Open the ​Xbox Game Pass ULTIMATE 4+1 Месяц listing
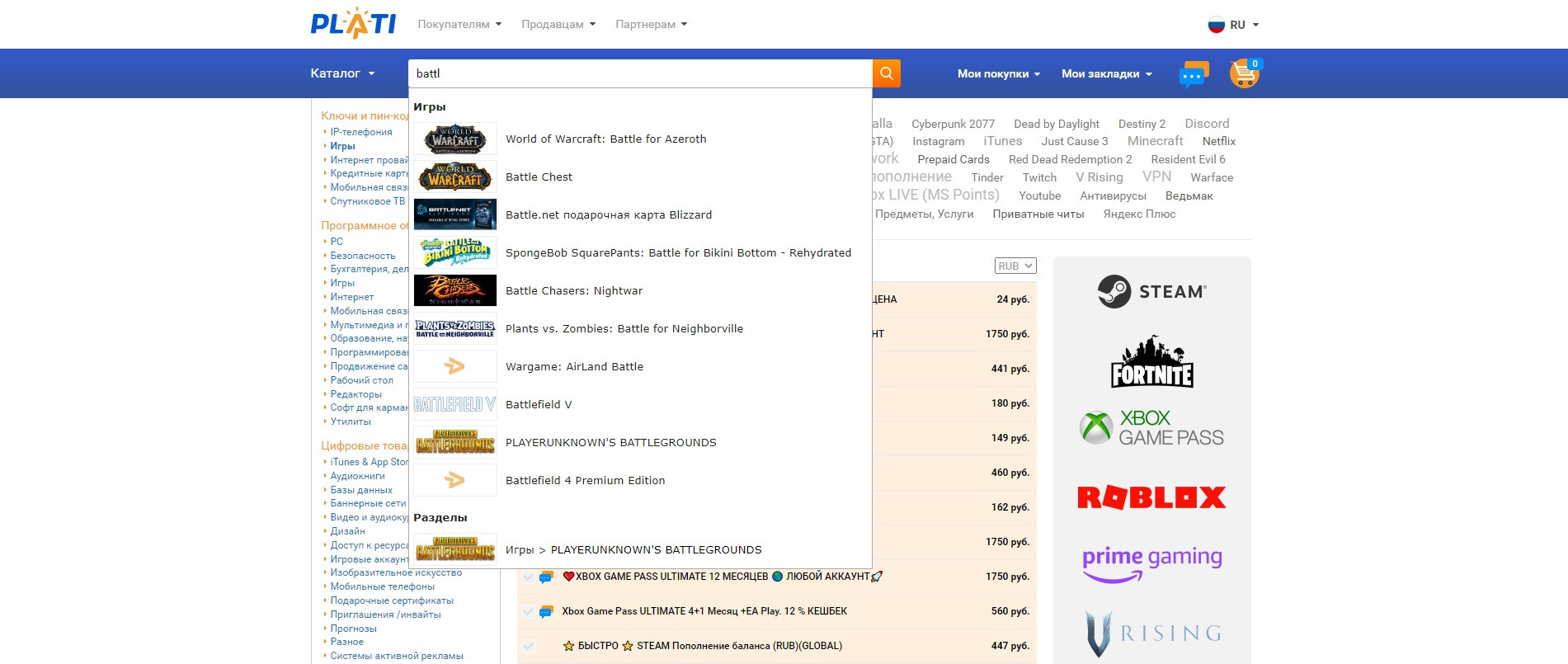The height and width of the screenshot is (664, 1568). click(x=704, y=611)
